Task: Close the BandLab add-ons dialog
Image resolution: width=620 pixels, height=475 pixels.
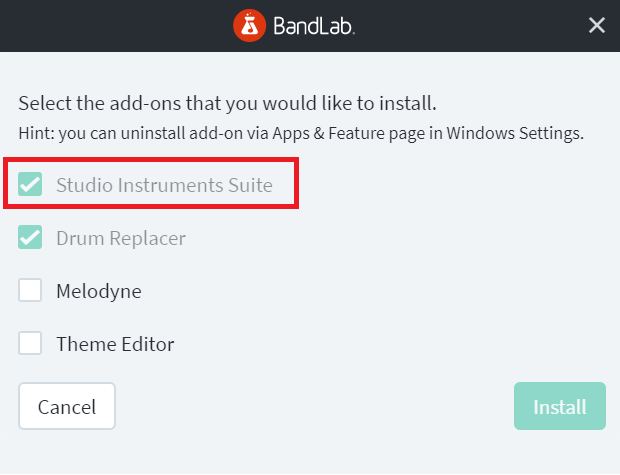Action: point(597,26)
